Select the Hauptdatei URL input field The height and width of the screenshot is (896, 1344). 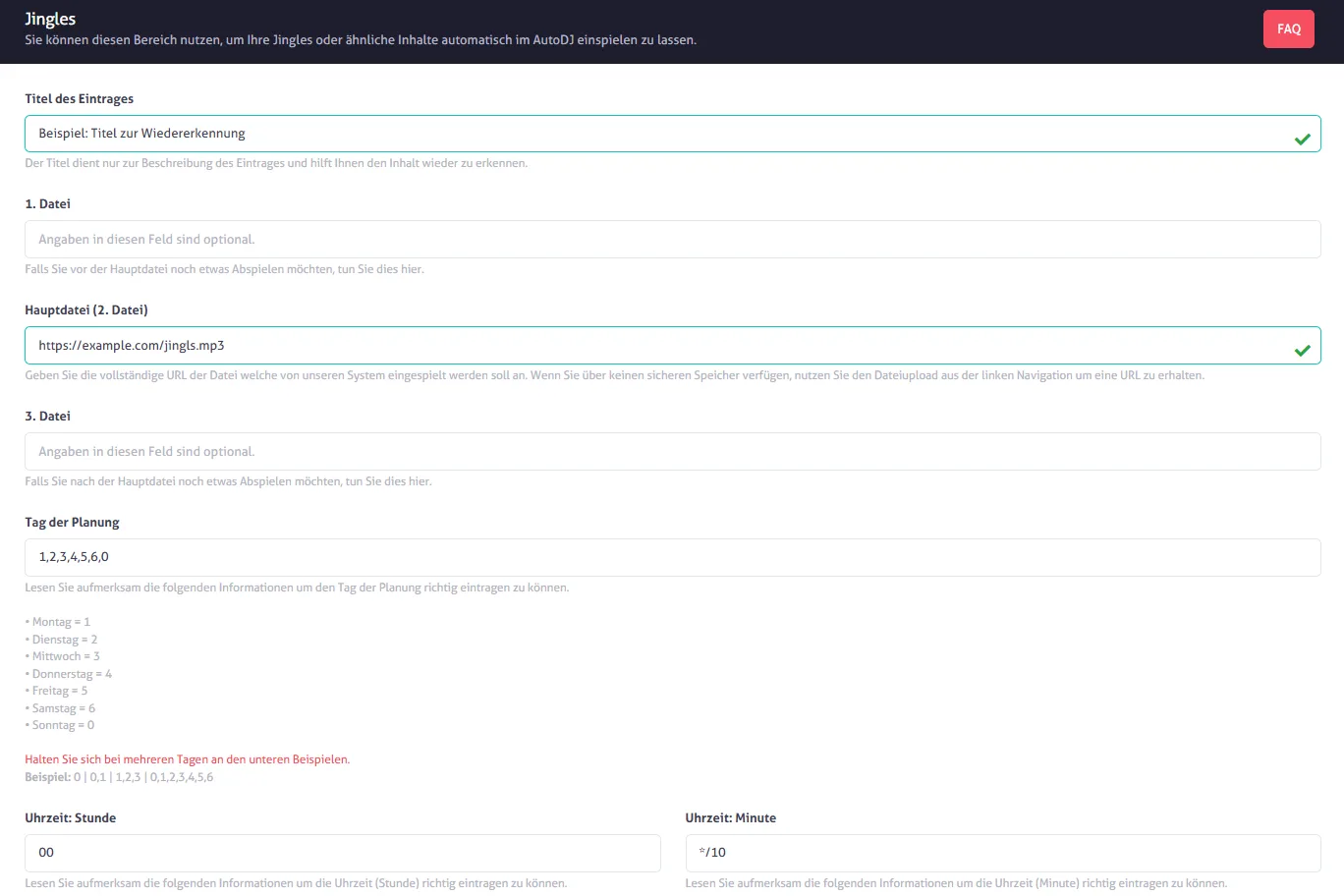tap(648, 346)
